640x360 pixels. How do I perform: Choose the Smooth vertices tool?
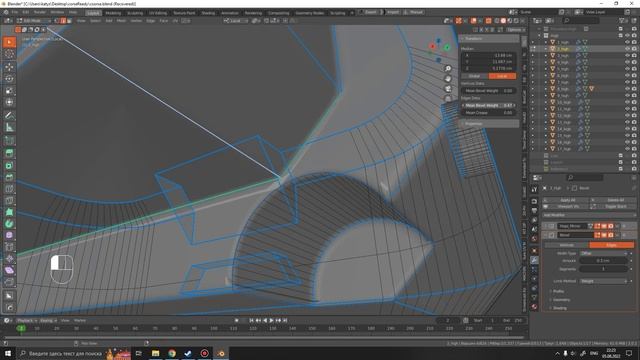click(9, 236)
